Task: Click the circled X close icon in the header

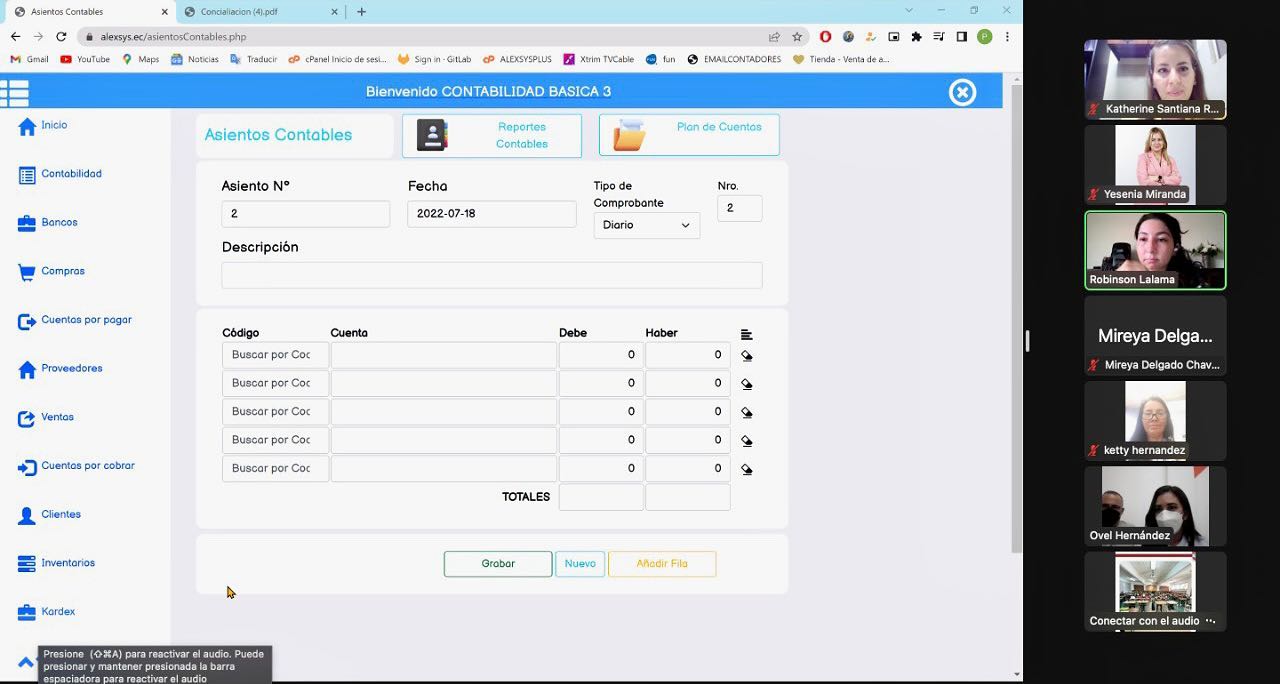Action: (x=962, y=93)
